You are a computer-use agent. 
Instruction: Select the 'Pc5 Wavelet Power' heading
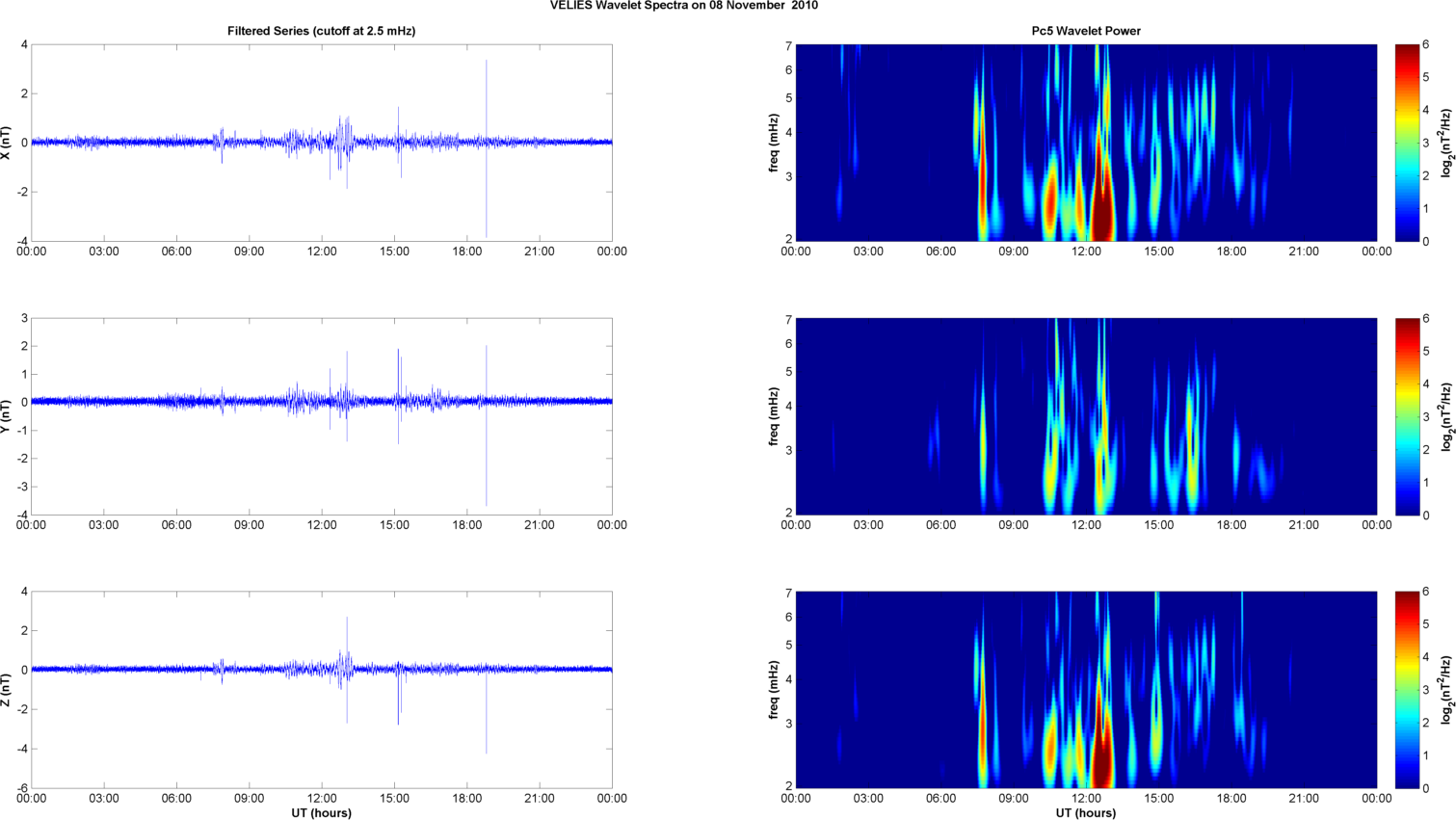pos(1086,31)
